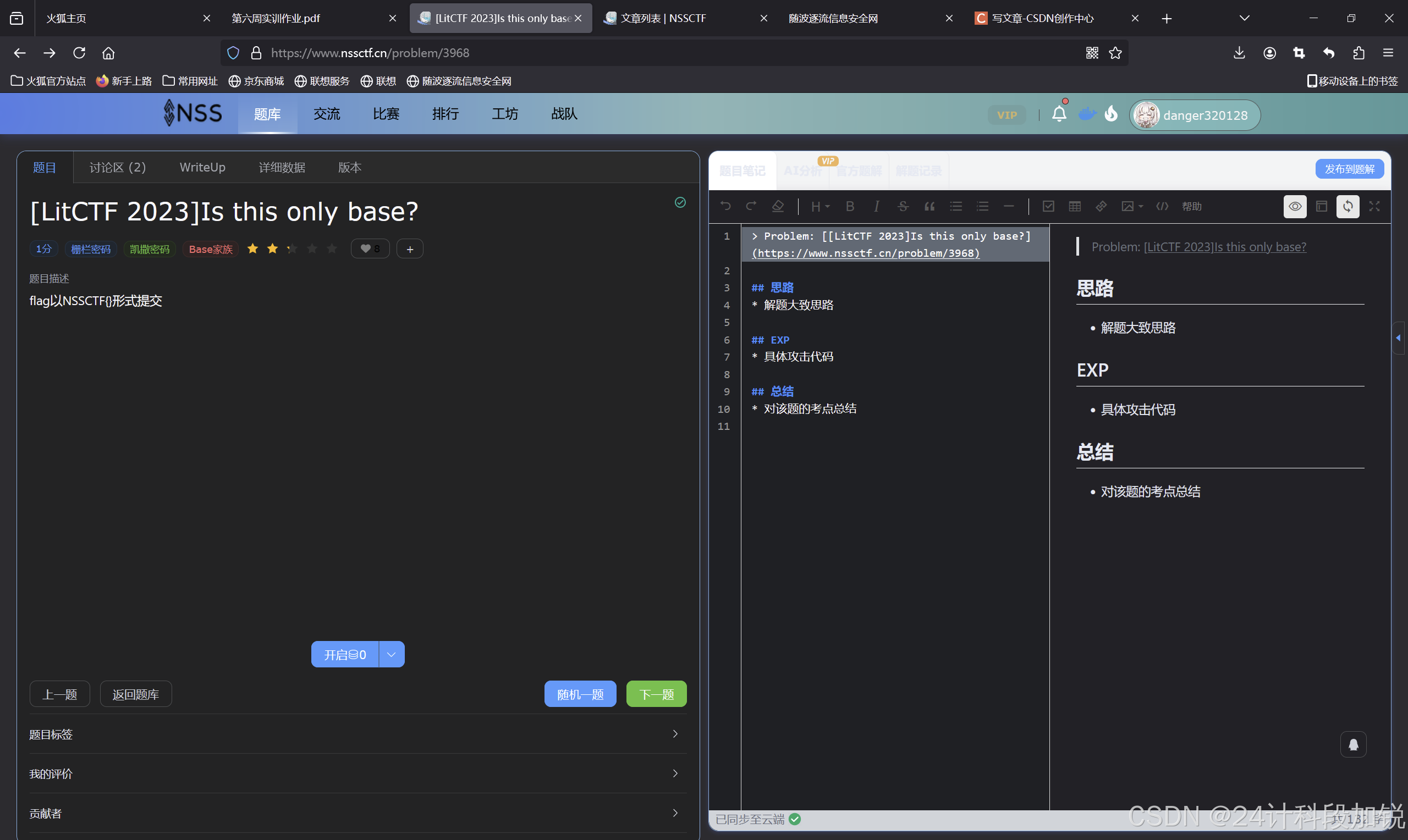Open the notification bell
The height and width of the screenshot is (840, 1408).
click(1059, 114)
